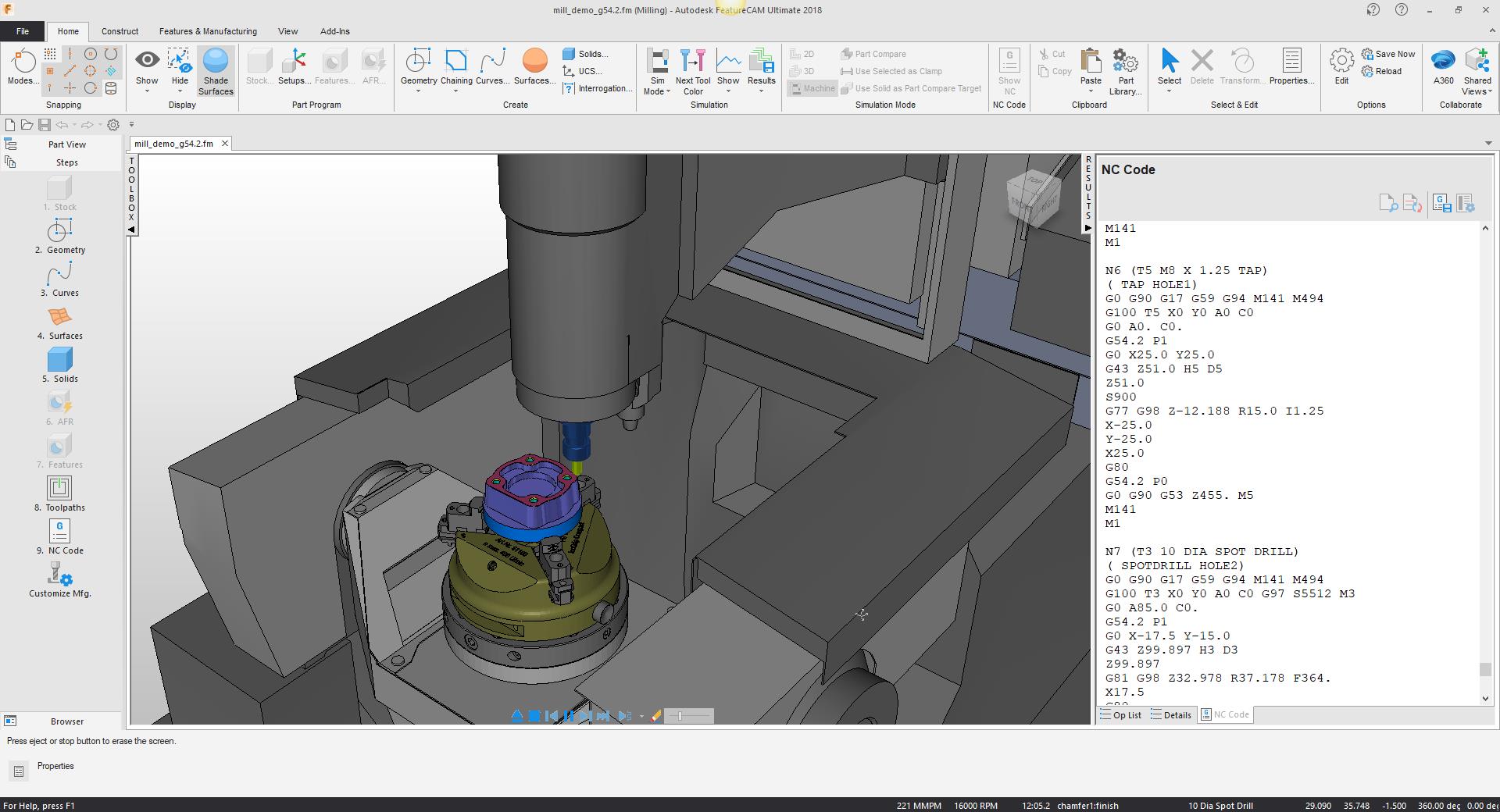The height and width of the screenshot is (812, 1500).
Task: Click Reload options
Action: click(x=1381, y=71)
